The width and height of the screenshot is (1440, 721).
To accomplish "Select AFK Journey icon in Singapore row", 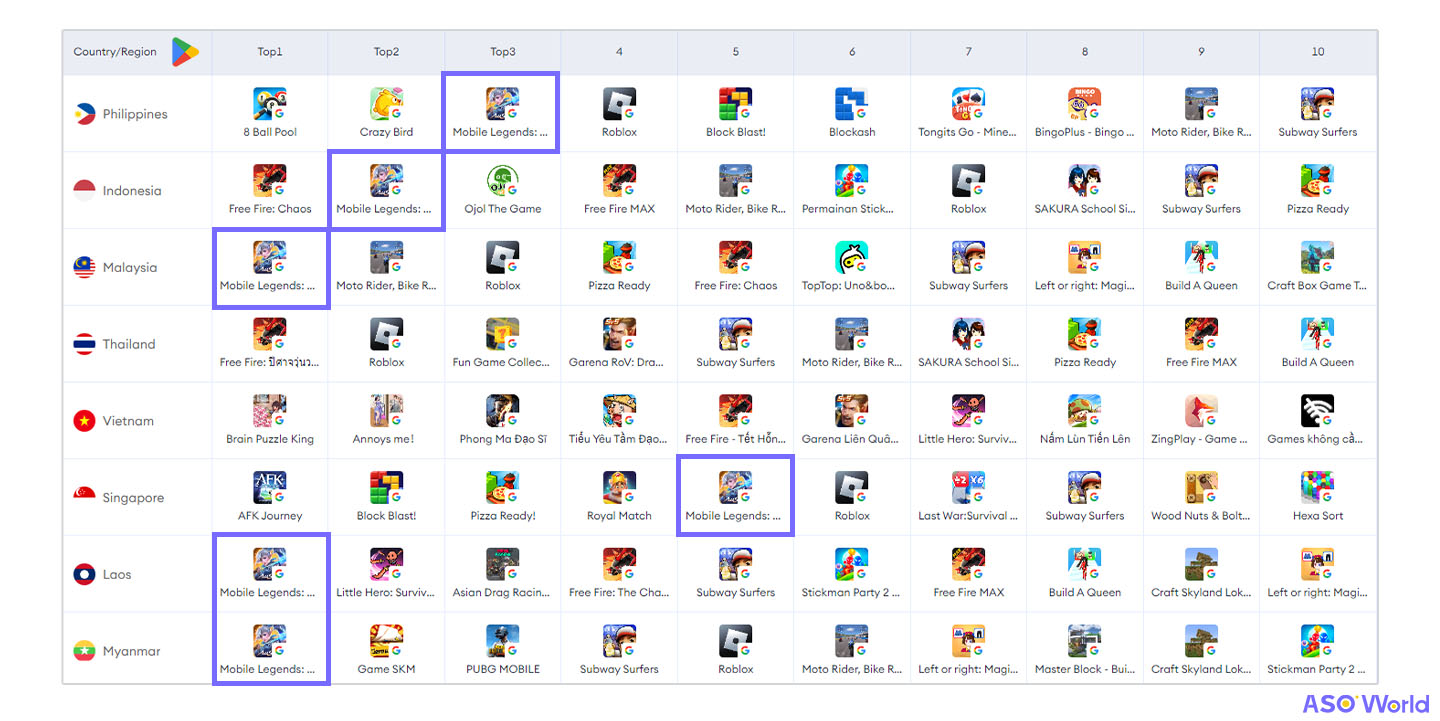I will tap(270, 488).
